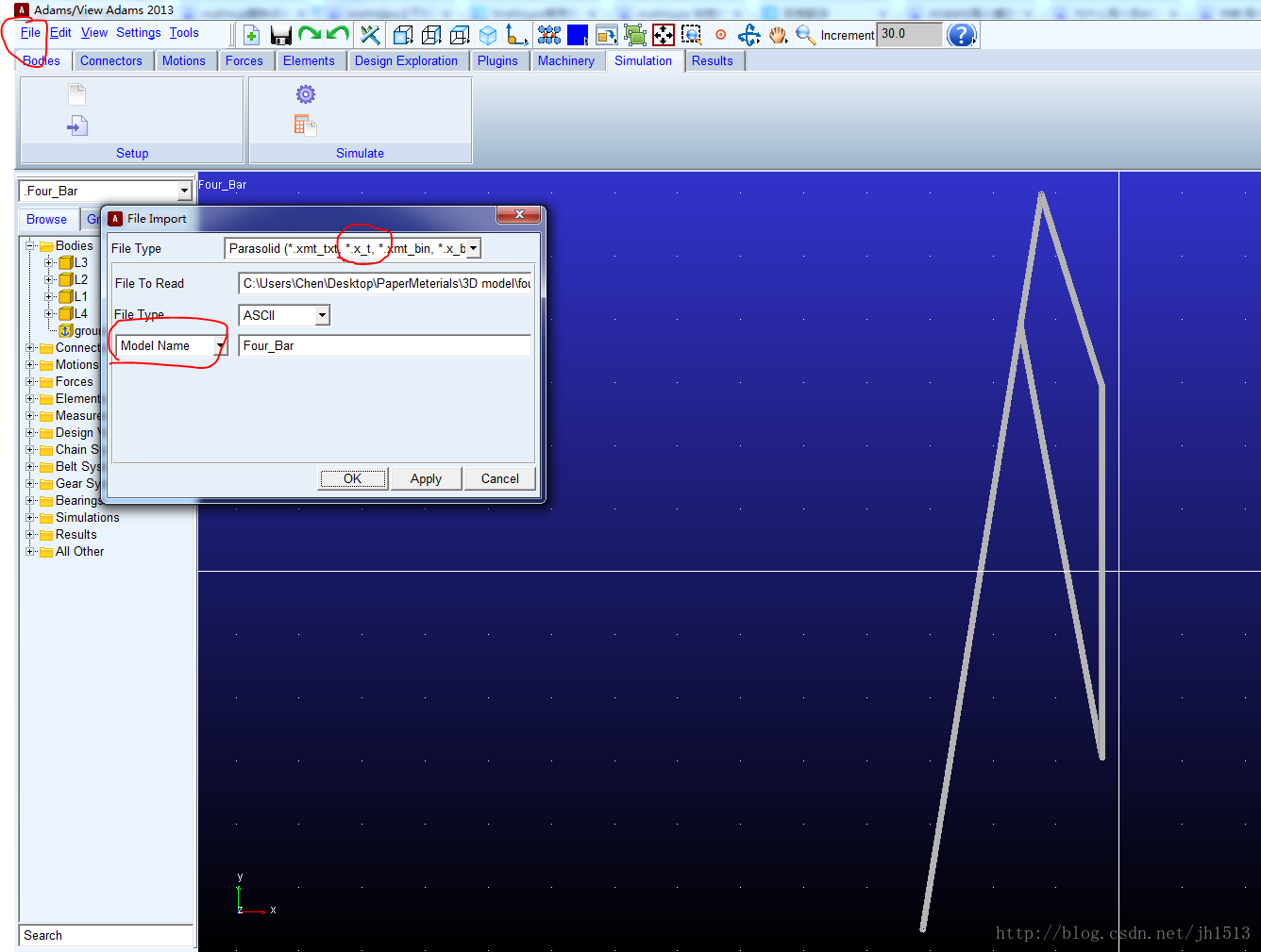Image resolution: width=1261 pixels, height=952 pixels.
Task: Switch to the Plugins ribbon tab
Action: (497, 60)
